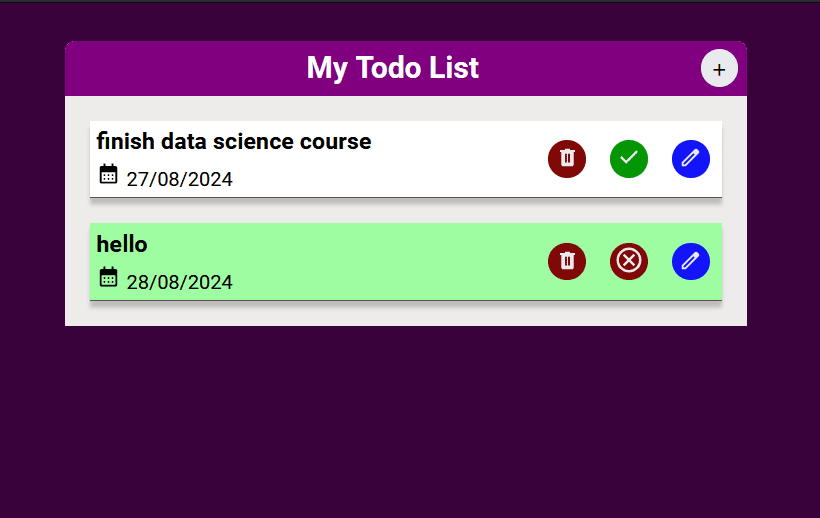Click the 28/08/2024 due date
This screenshot has height=518, width=820.
pyautogui.click(x=179, y=282)
